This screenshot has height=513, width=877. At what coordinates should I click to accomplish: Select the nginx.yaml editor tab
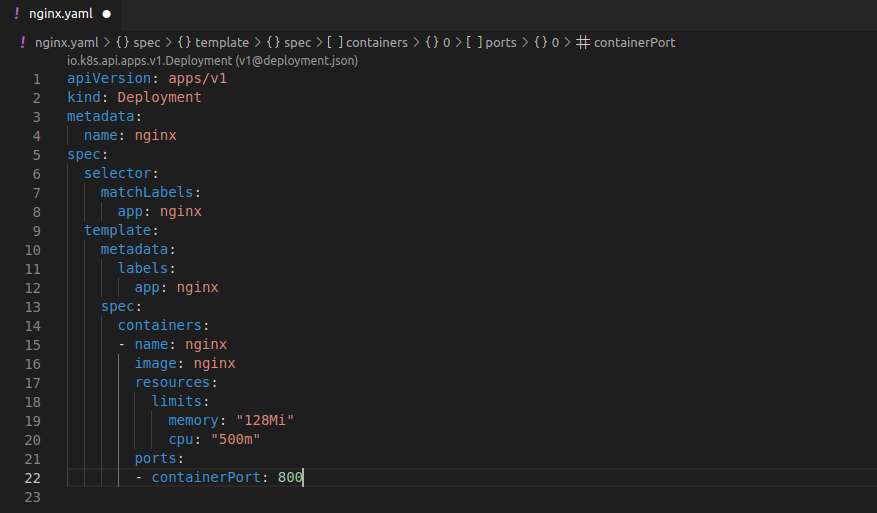[58, 15]
